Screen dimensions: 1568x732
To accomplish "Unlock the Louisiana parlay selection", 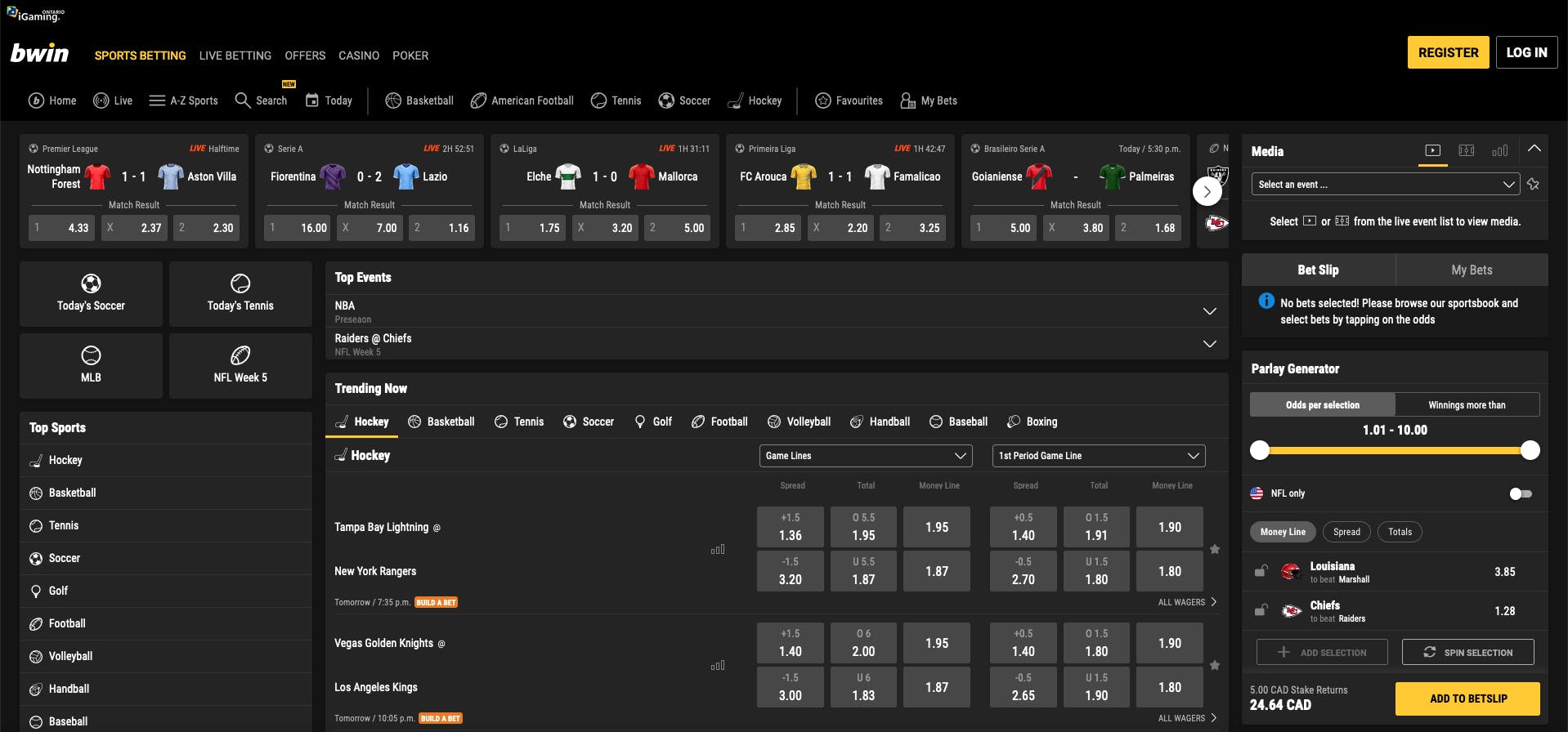I will pos(1261,571).
